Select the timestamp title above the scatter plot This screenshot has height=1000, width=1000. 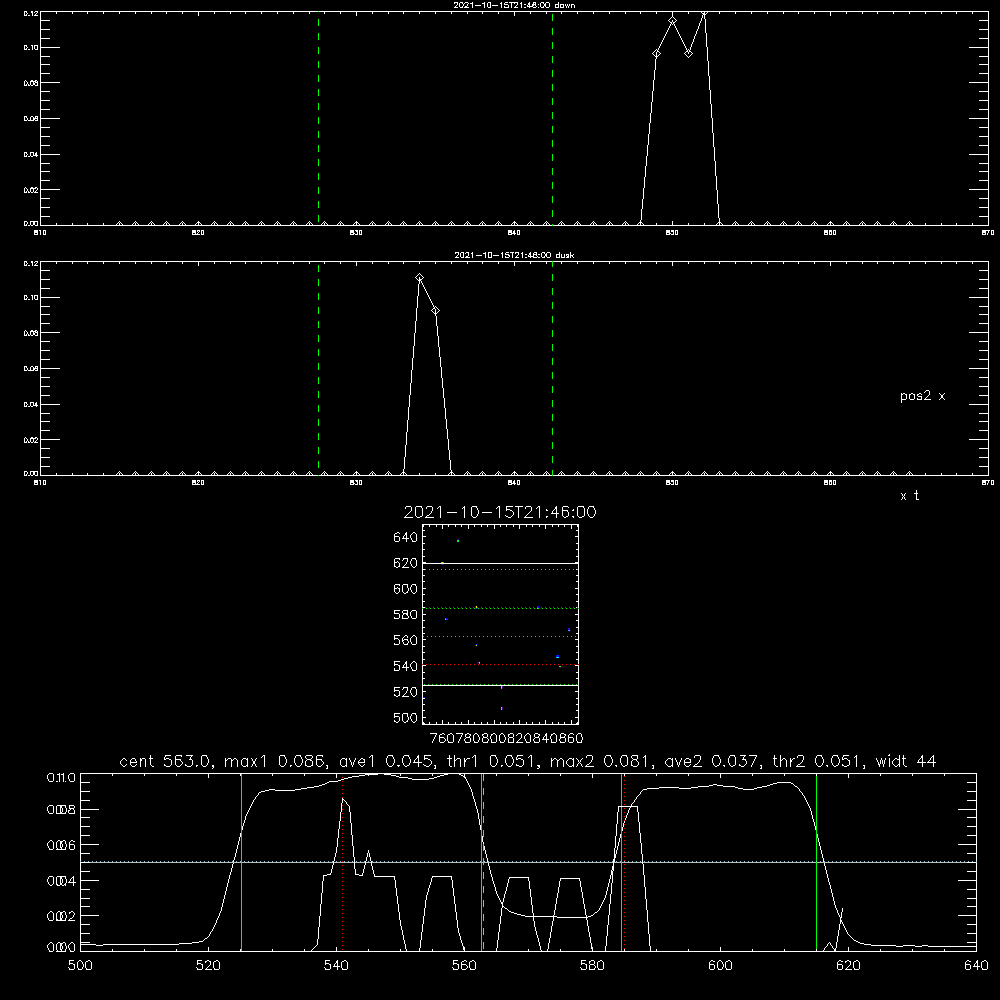[x=500, y=512]
